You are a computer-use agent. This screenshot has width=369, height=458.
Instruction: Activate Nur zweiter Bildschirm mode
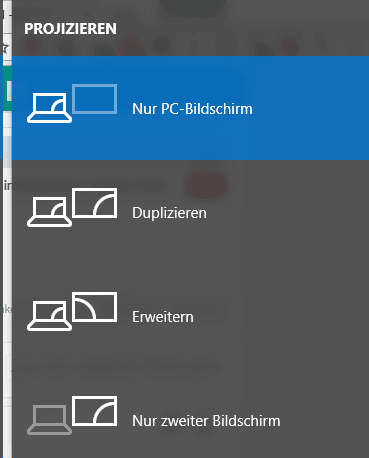[x=191, y=416]
